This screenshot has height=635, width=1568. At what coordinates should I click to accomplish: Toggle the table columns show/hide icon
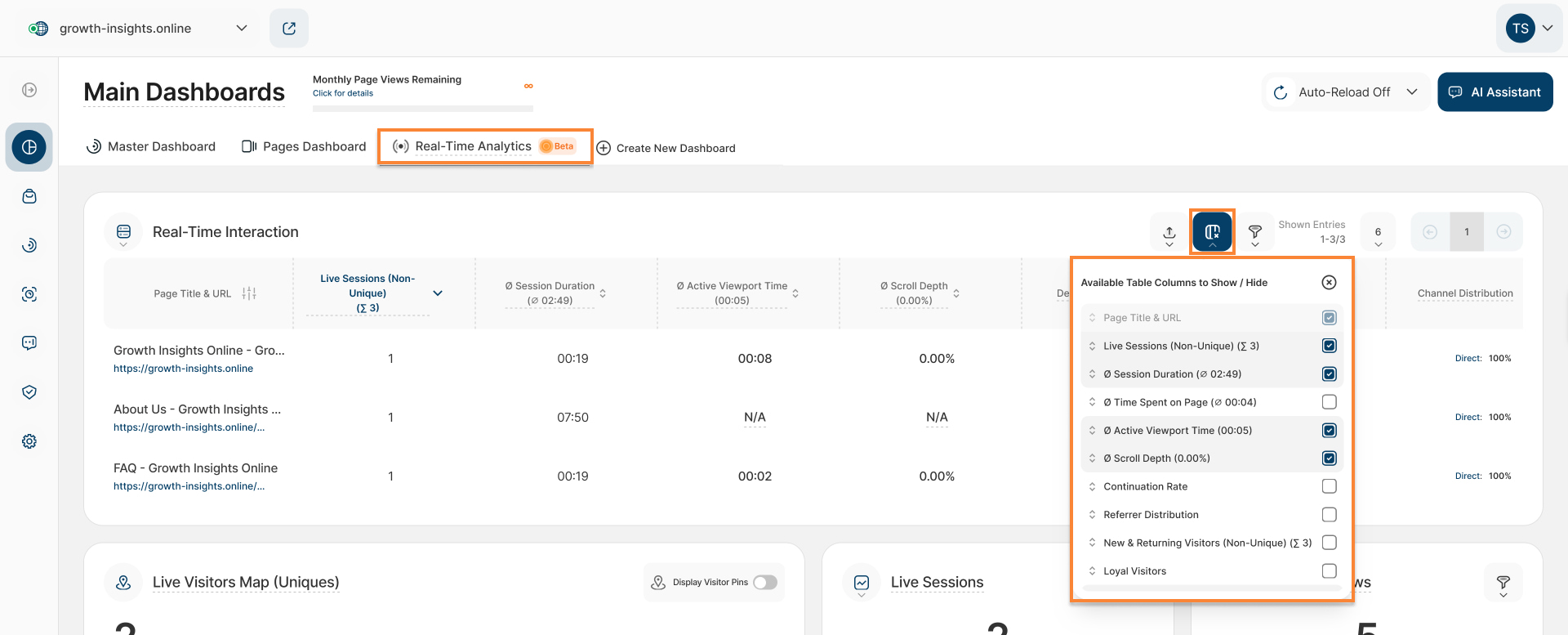pos(1212,232)
